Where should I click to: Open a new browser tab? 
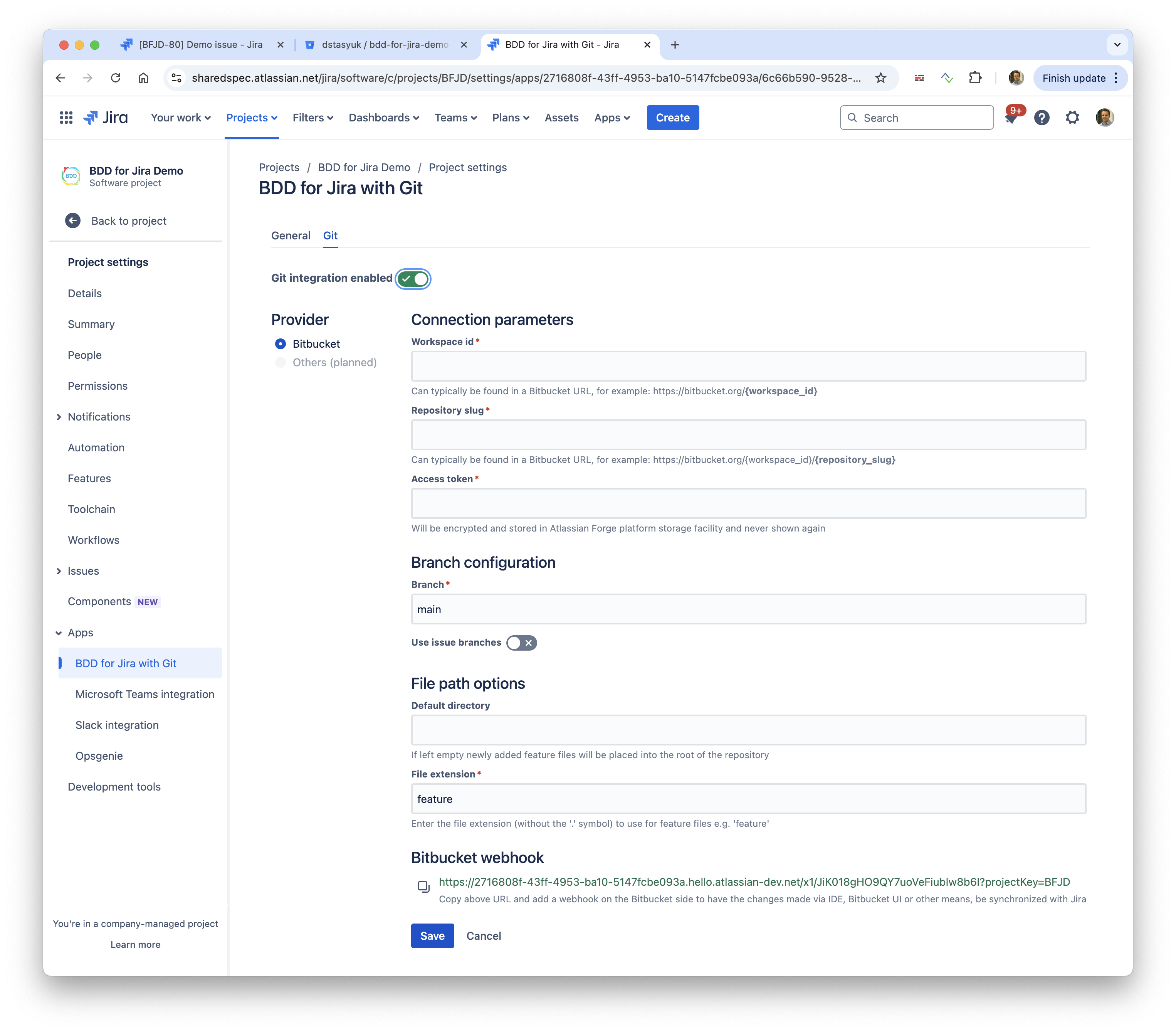pyautogui.click(x=675, y=44)
